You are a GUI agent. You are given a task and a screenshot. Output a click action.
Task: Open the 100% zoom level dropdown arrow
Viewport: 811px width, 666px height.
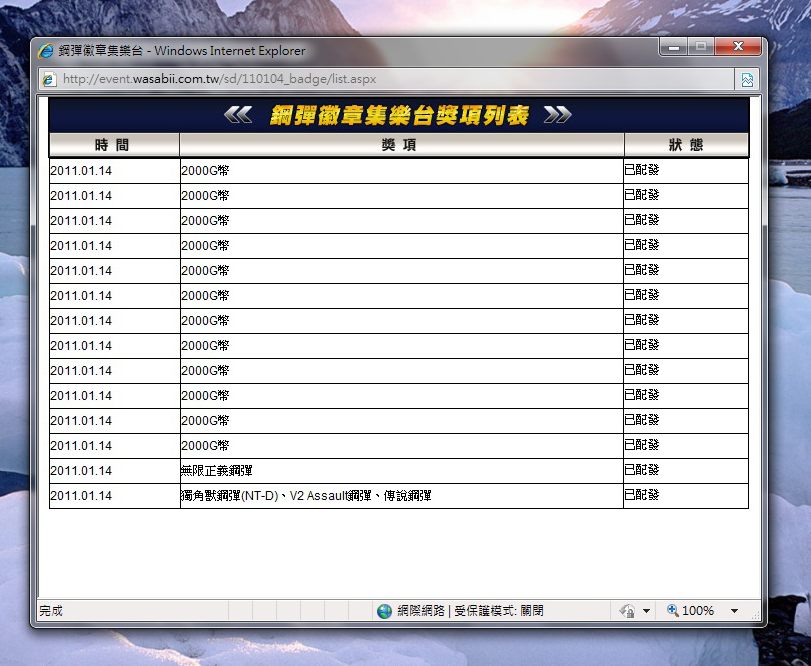tap(734, 611)
